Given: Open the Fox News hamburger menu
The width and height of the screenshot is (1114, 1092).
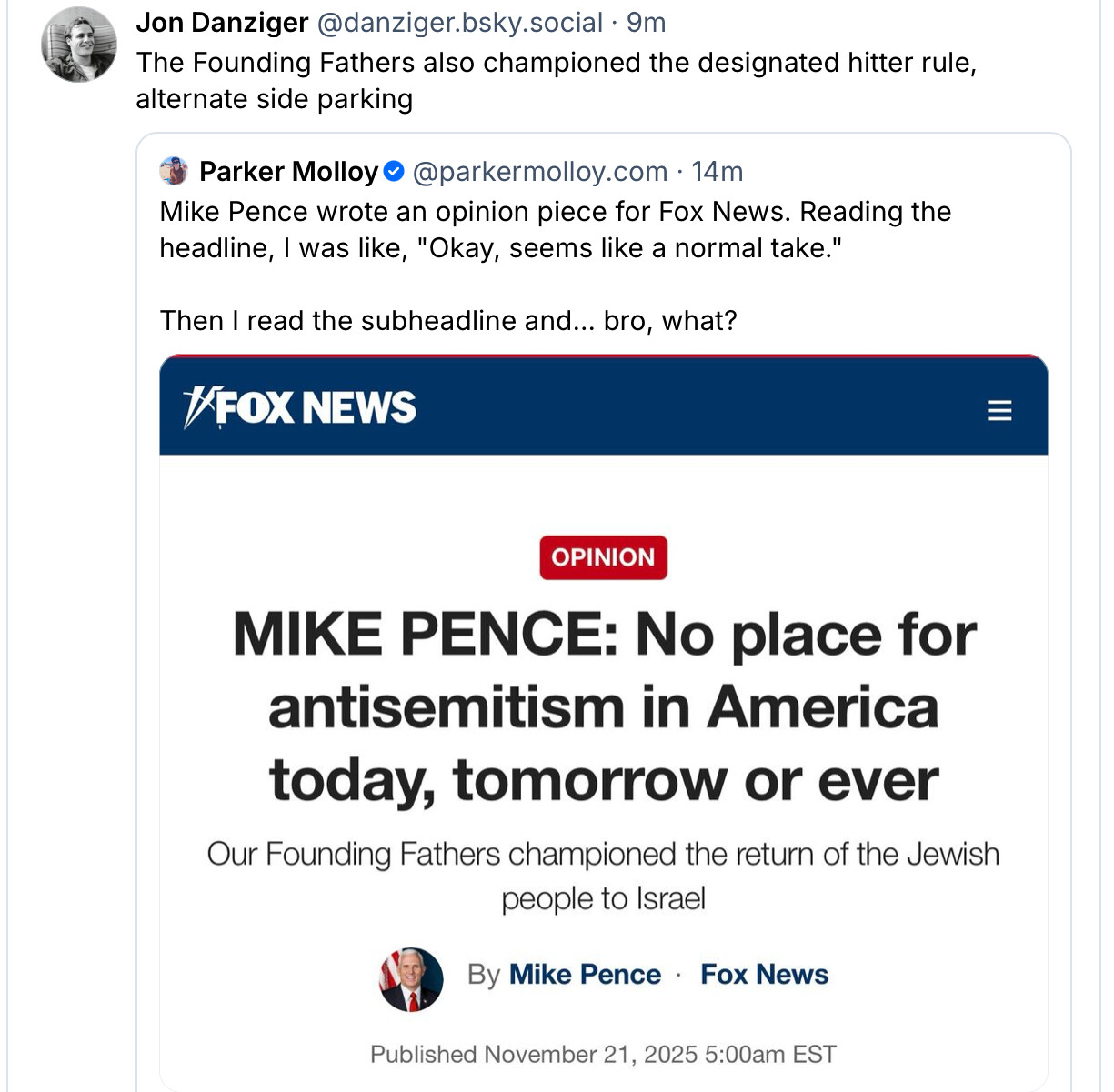Looking at the screenshot, I should click(x=999, y=410).
